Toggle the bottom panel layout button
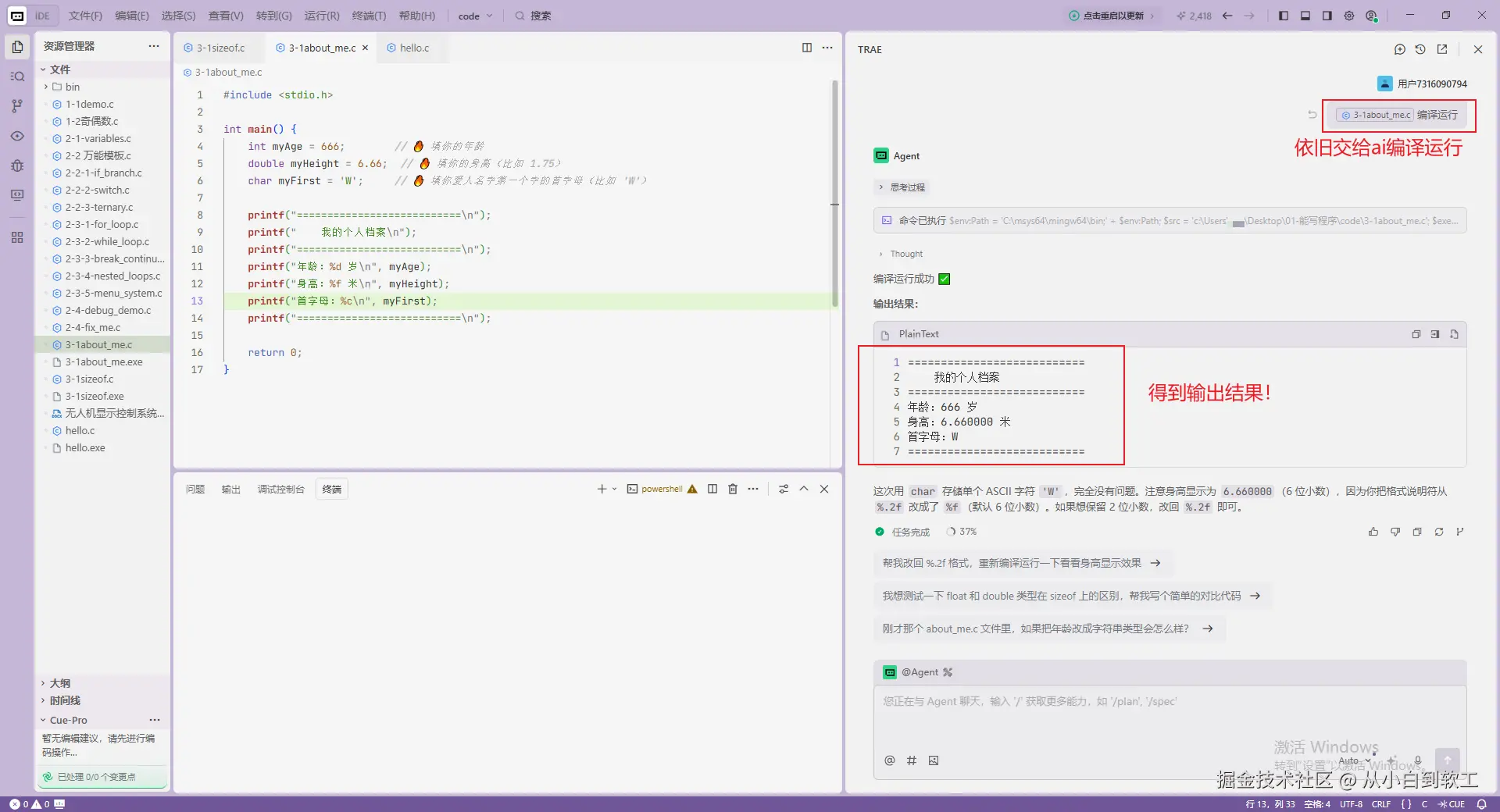1500x812 pixels. coord(1305,16)
